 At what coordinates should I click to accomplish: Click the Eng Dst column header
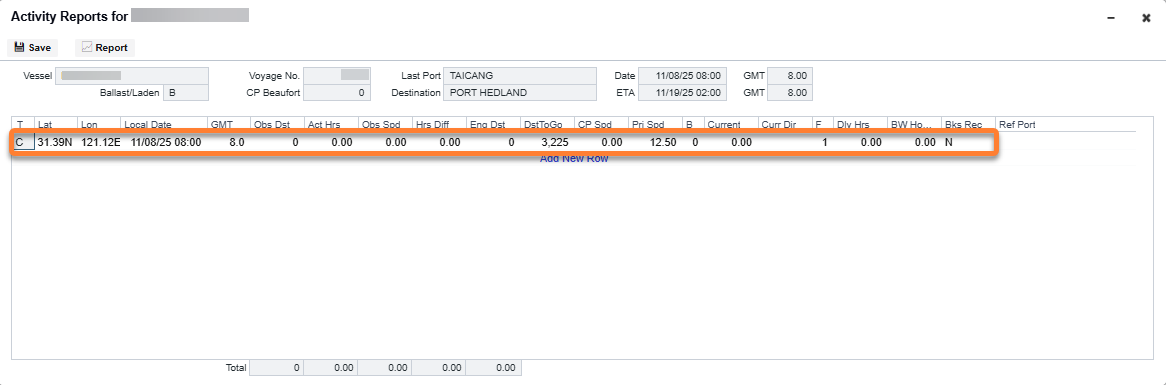[493, 125]
